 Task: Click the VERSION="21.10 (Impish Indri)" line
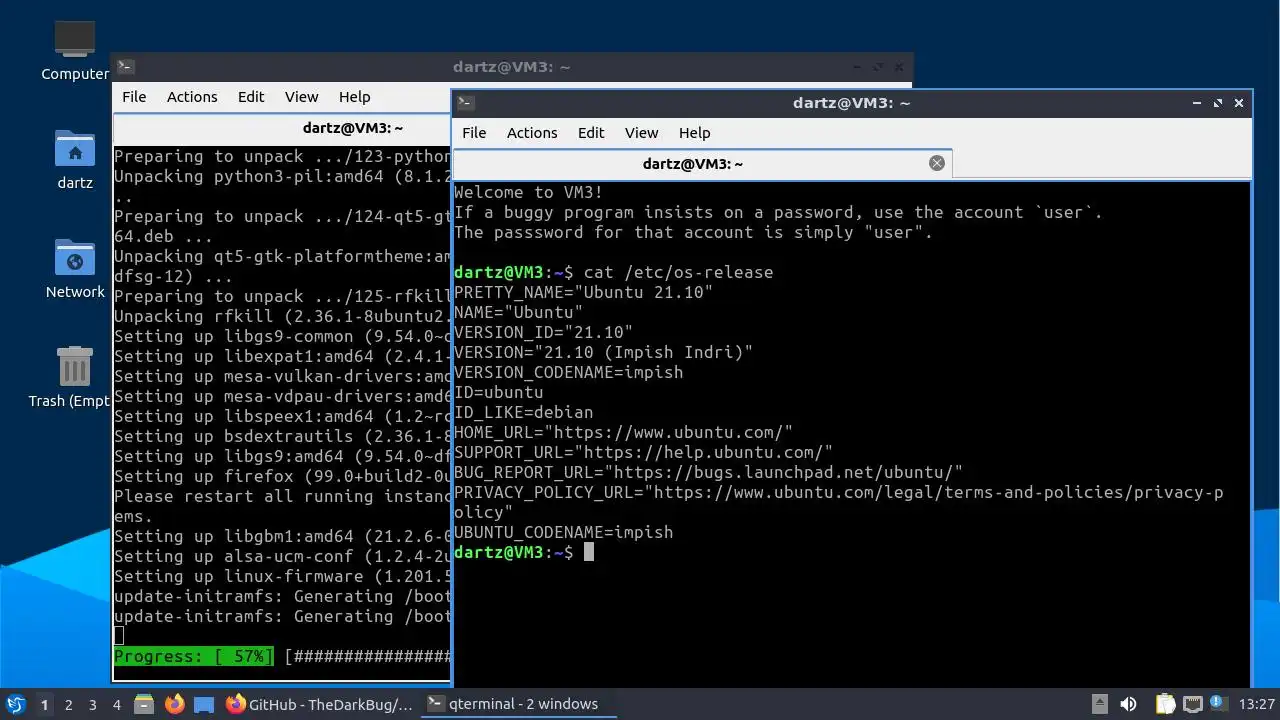[603, 352]
